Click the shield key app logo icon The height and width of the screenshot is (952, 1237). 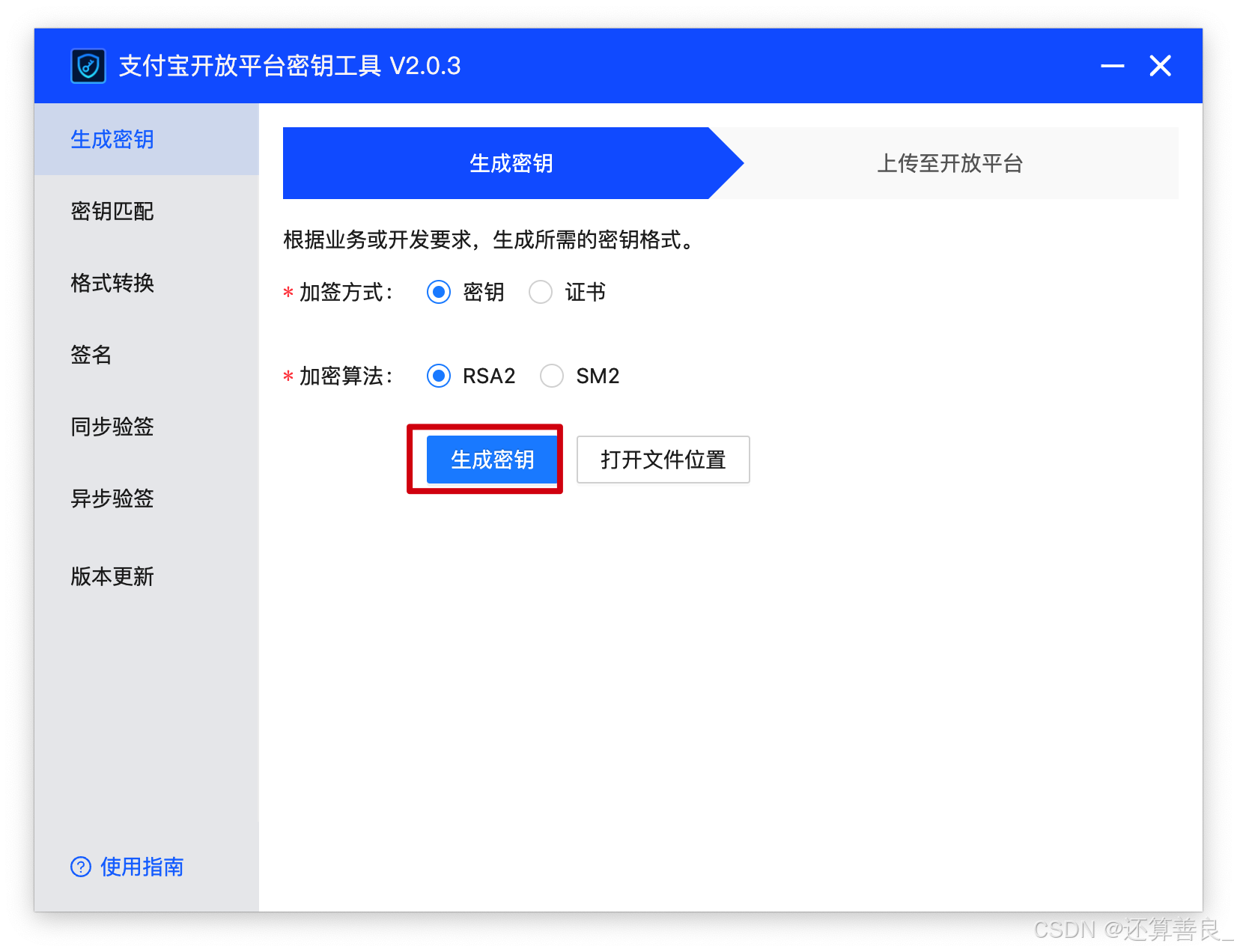[88, 66]
